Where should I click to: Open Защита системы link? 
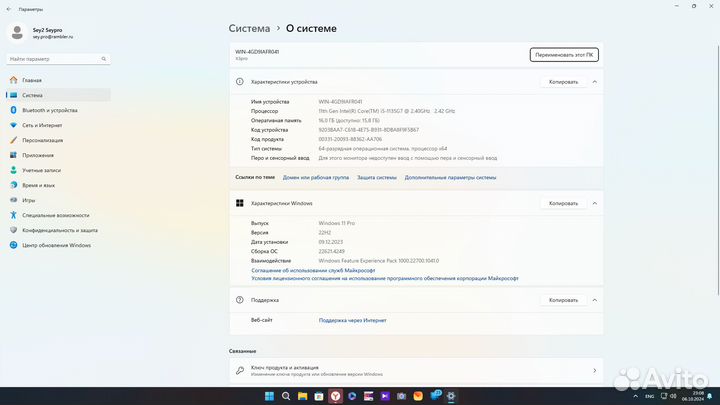(x=377, y=177)
